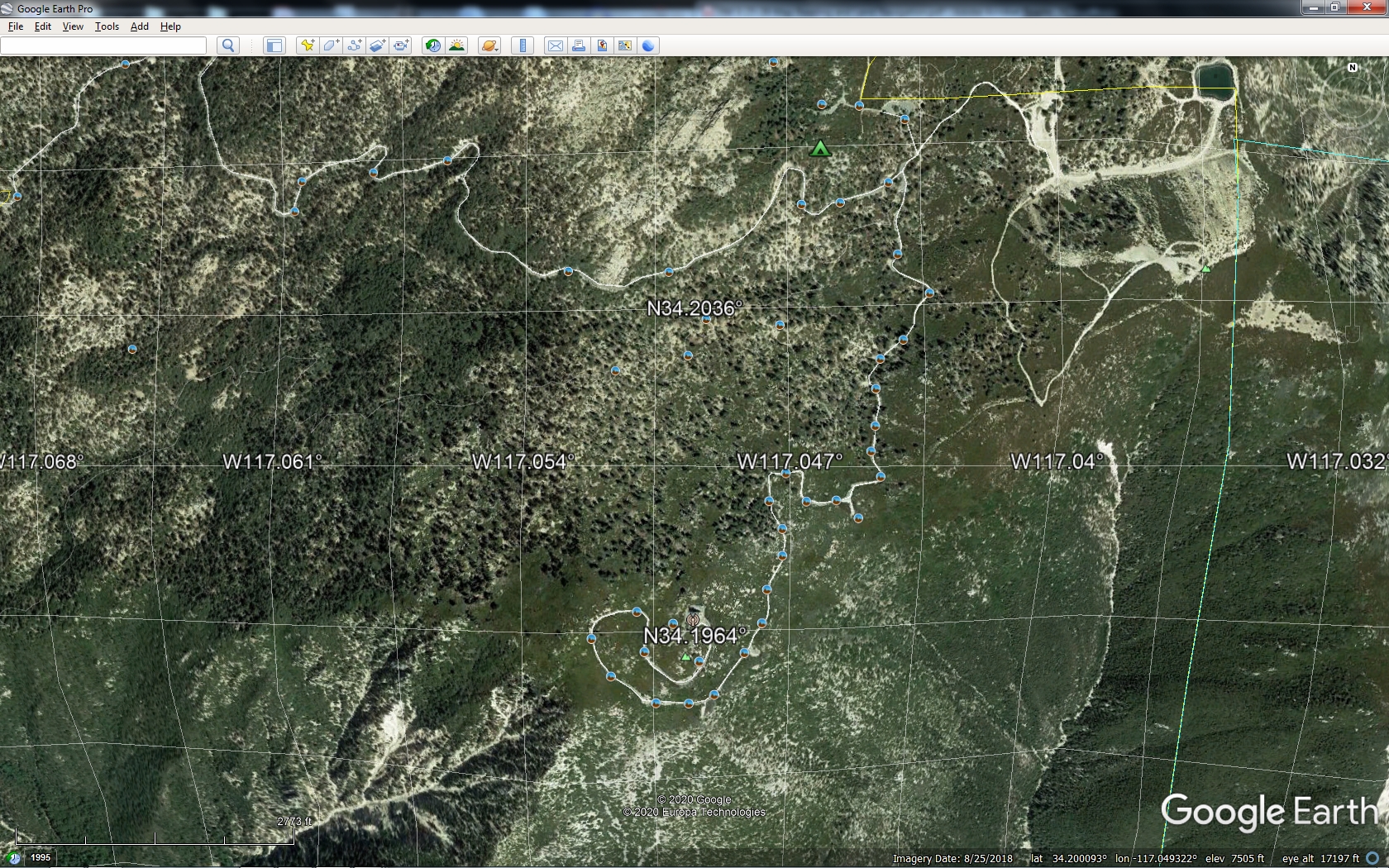Add an image overlay
Image resolution: width=1389 pixels, height=868 pixels.
(377, 45)
